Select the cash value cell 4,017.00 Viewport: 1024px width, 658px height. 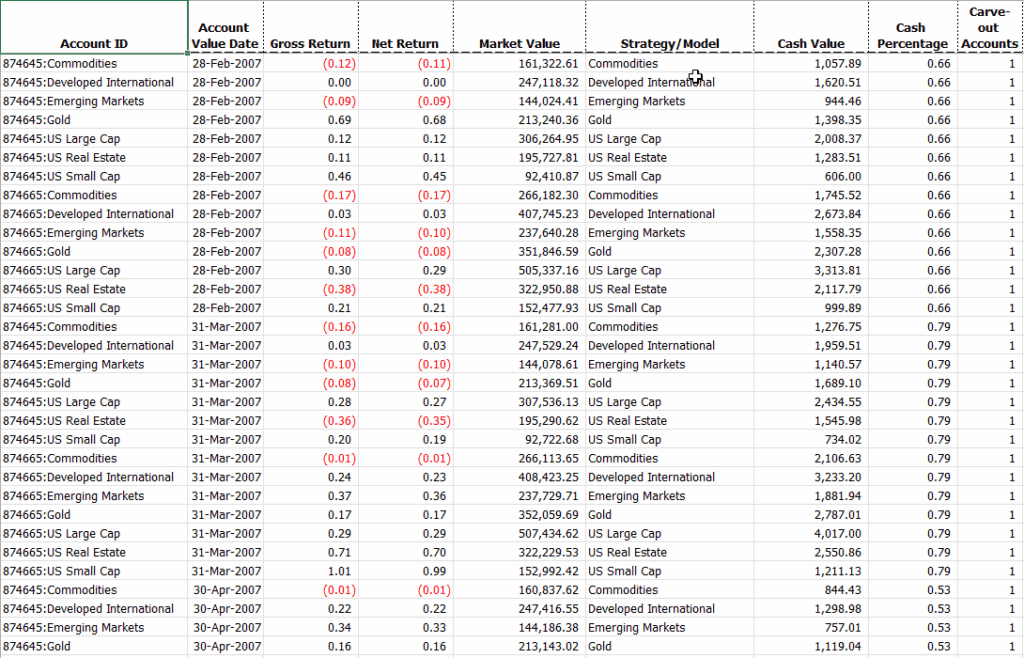tap(811, 534)
